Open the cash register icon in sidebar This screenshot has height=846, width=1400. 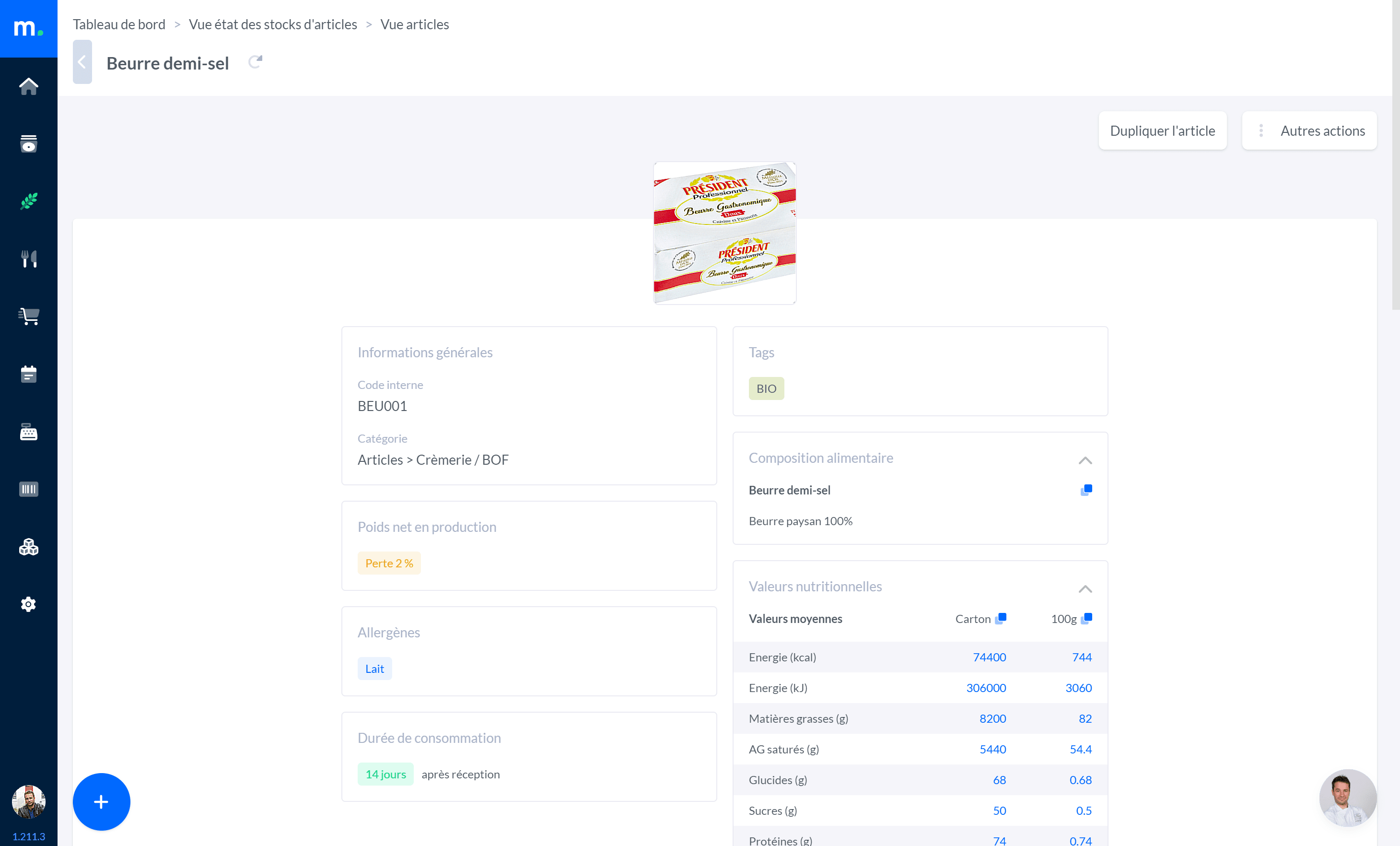[x=28, y=432]
